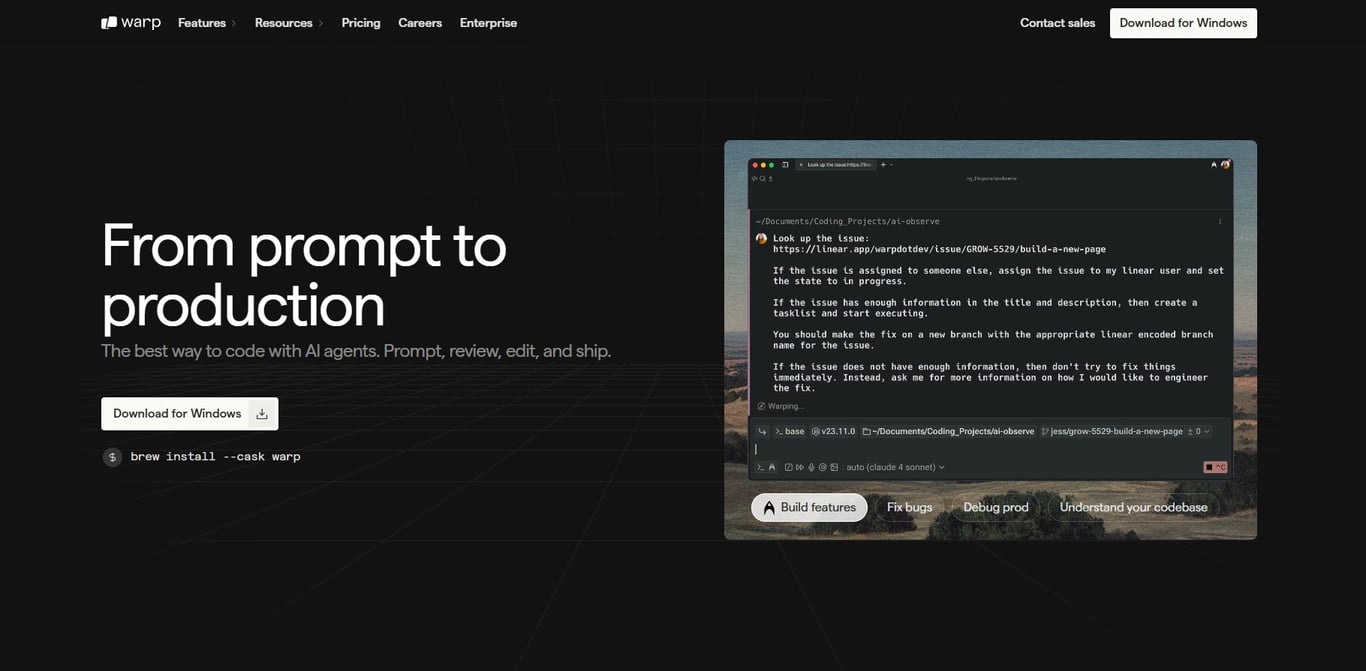Select the Fix bugs tab
The image size is (1366, 671).
click(909, 507)
